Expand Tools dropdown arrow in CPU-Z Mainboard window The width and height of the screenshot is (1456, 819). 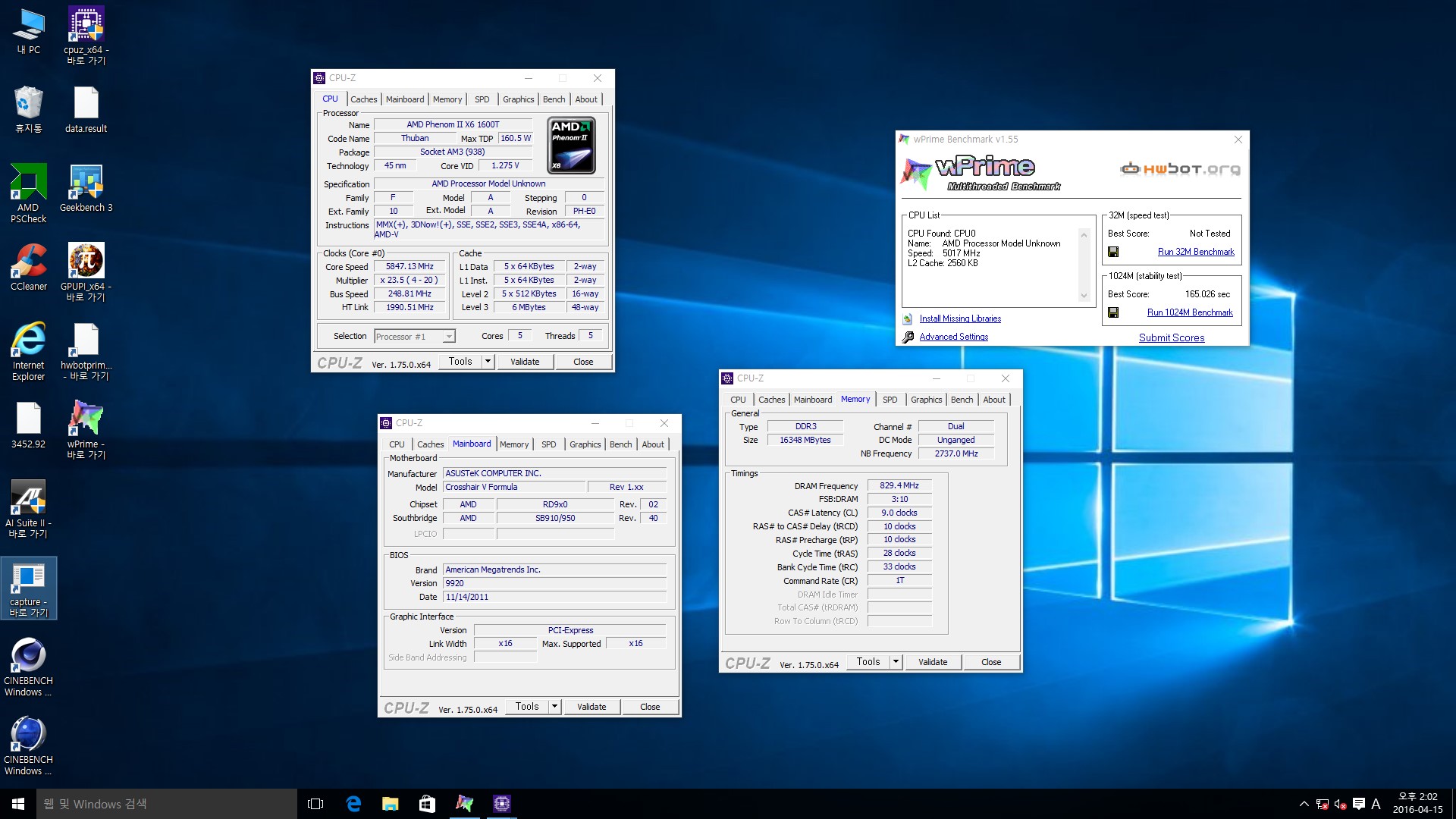(x=555, y=707)
